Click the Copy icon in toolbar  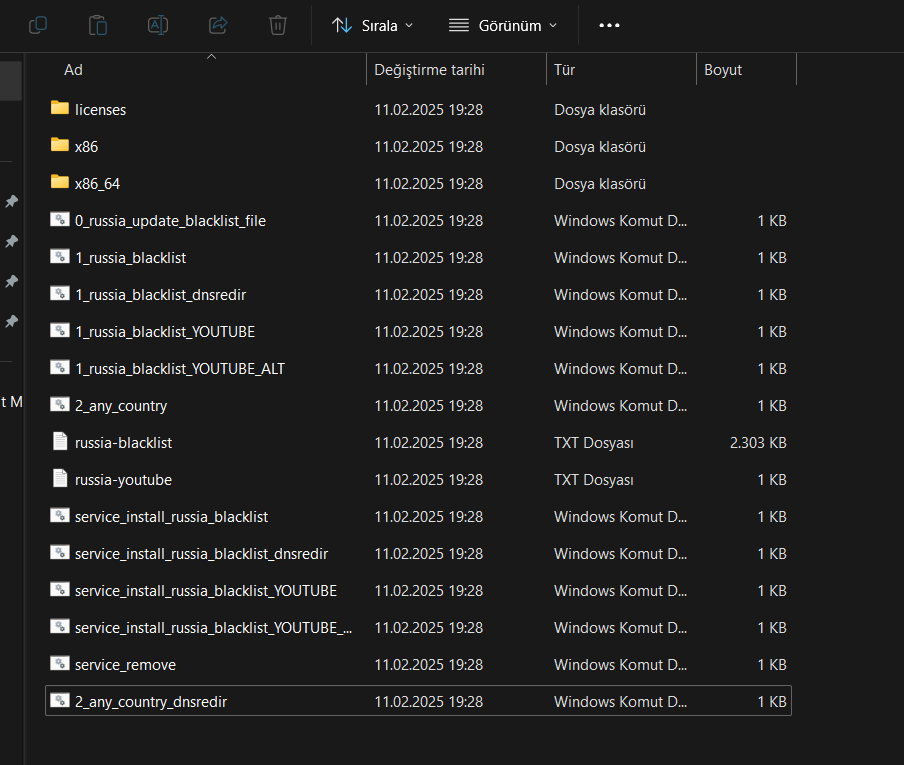pyautogui.click(x=38, y=25)
